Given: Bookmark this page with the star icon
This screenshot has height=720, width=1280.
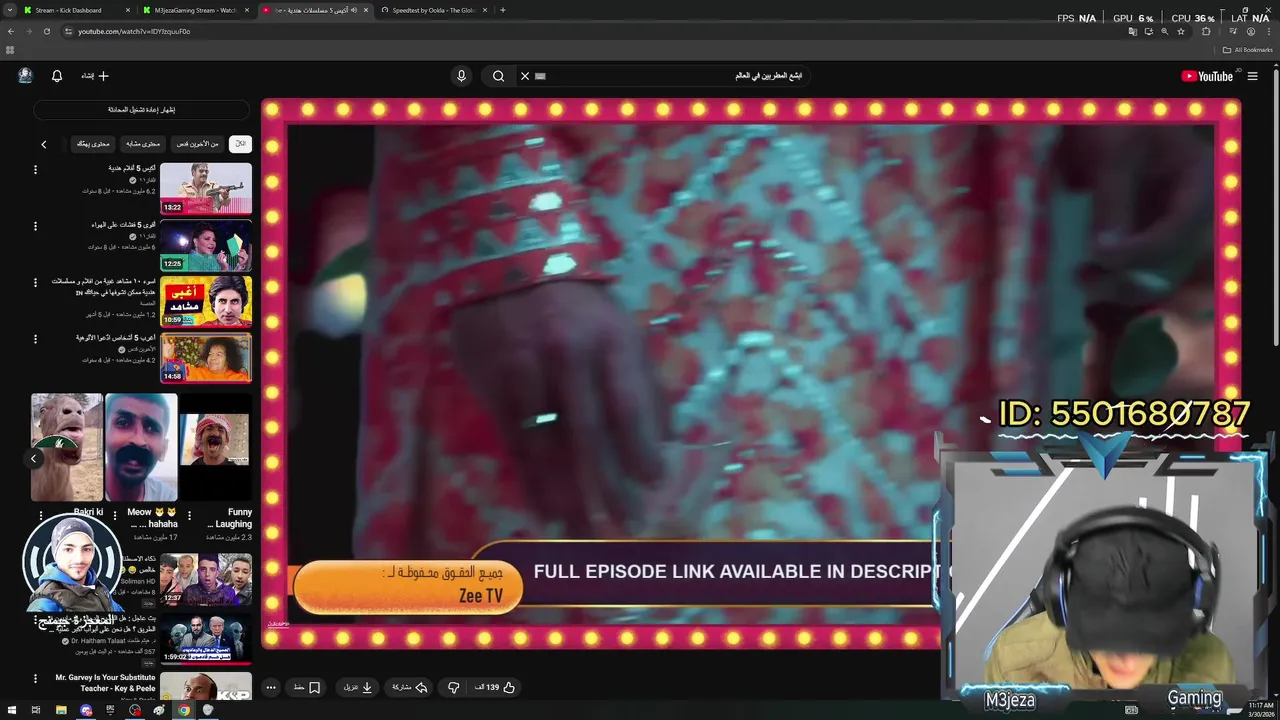Looking at the screenshot, I should [x=1181, y=31].
